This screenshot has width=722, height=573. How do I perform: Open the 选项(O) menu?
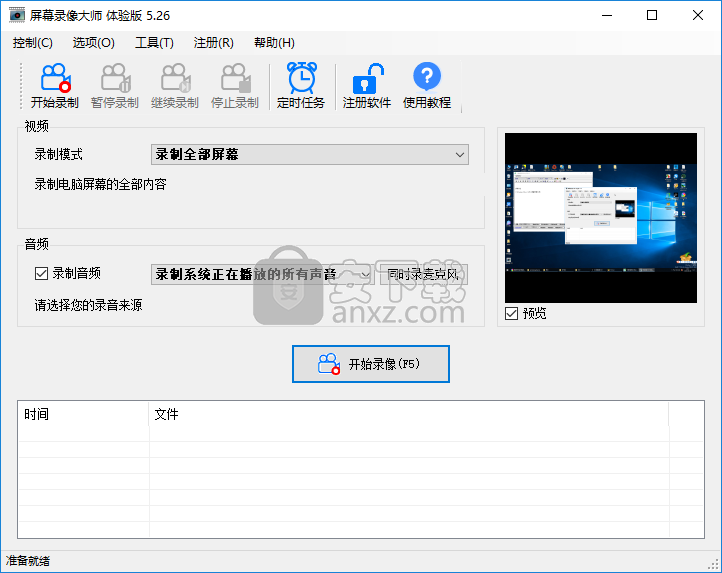tap(93, 43)
